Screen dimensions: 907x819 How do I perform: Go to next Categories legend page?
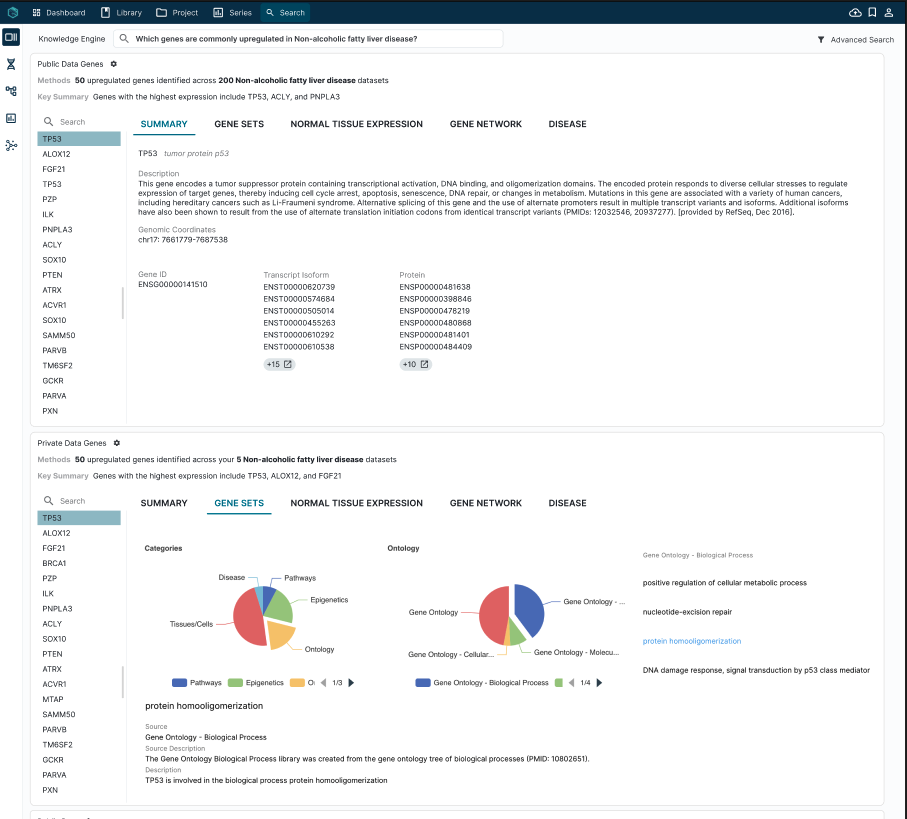pyautogui.click(x=351, y=682)
